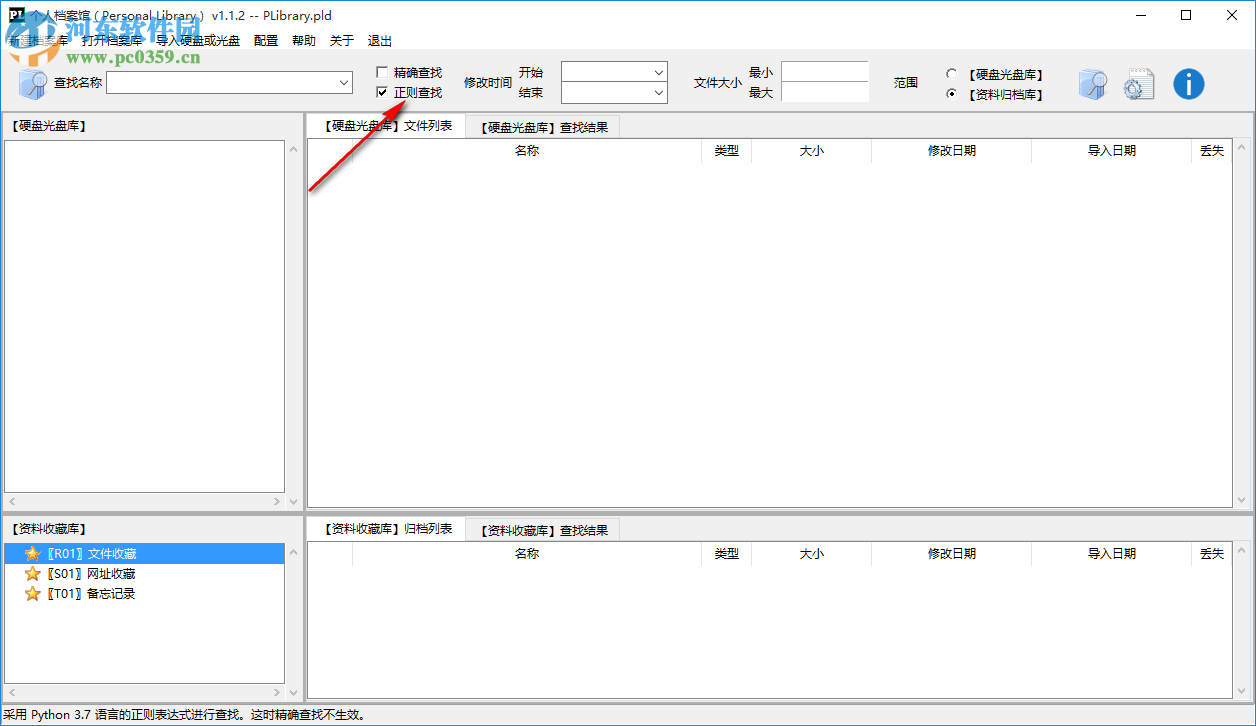
Task: Open the 查找名称 combo box dropdown
Action: click(x=342, y=82)
